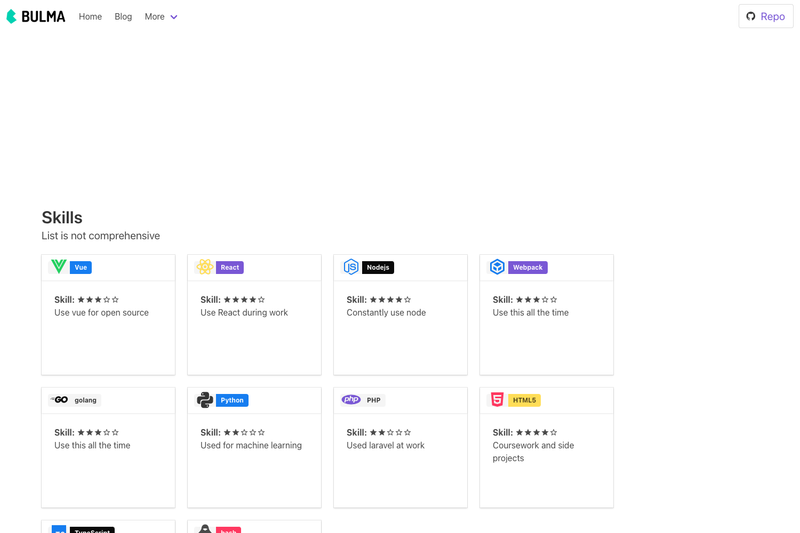Image resolution: width=800 pixels, height=533 pixels.
Task: Click 'Used laravel at work' text
Action: (x=385, y=445)
